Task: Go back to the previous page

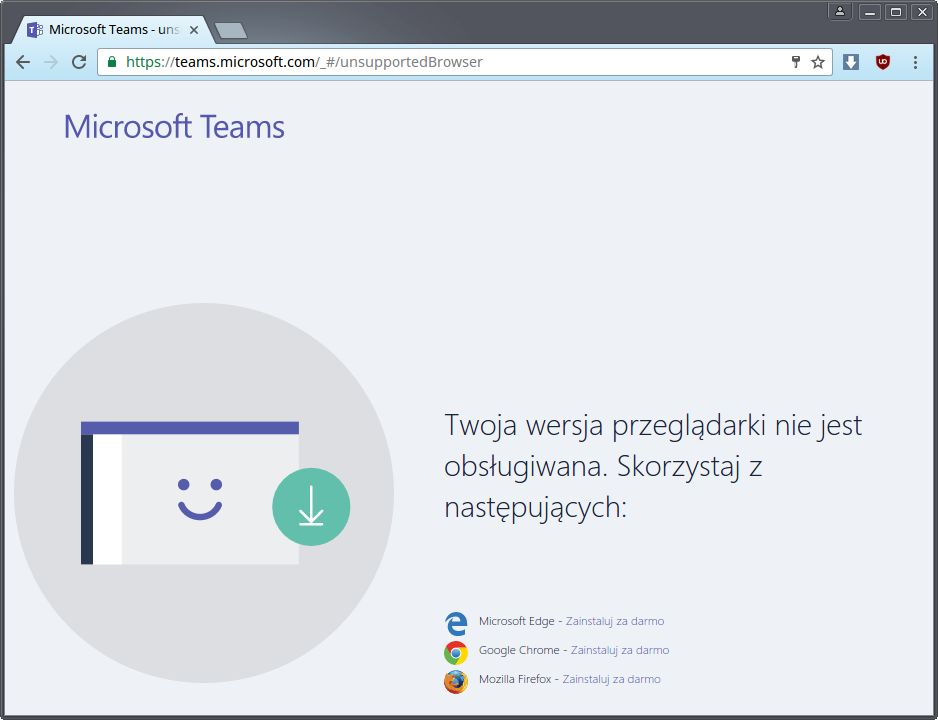Action: pyautogui.click(x=23, y=62)
